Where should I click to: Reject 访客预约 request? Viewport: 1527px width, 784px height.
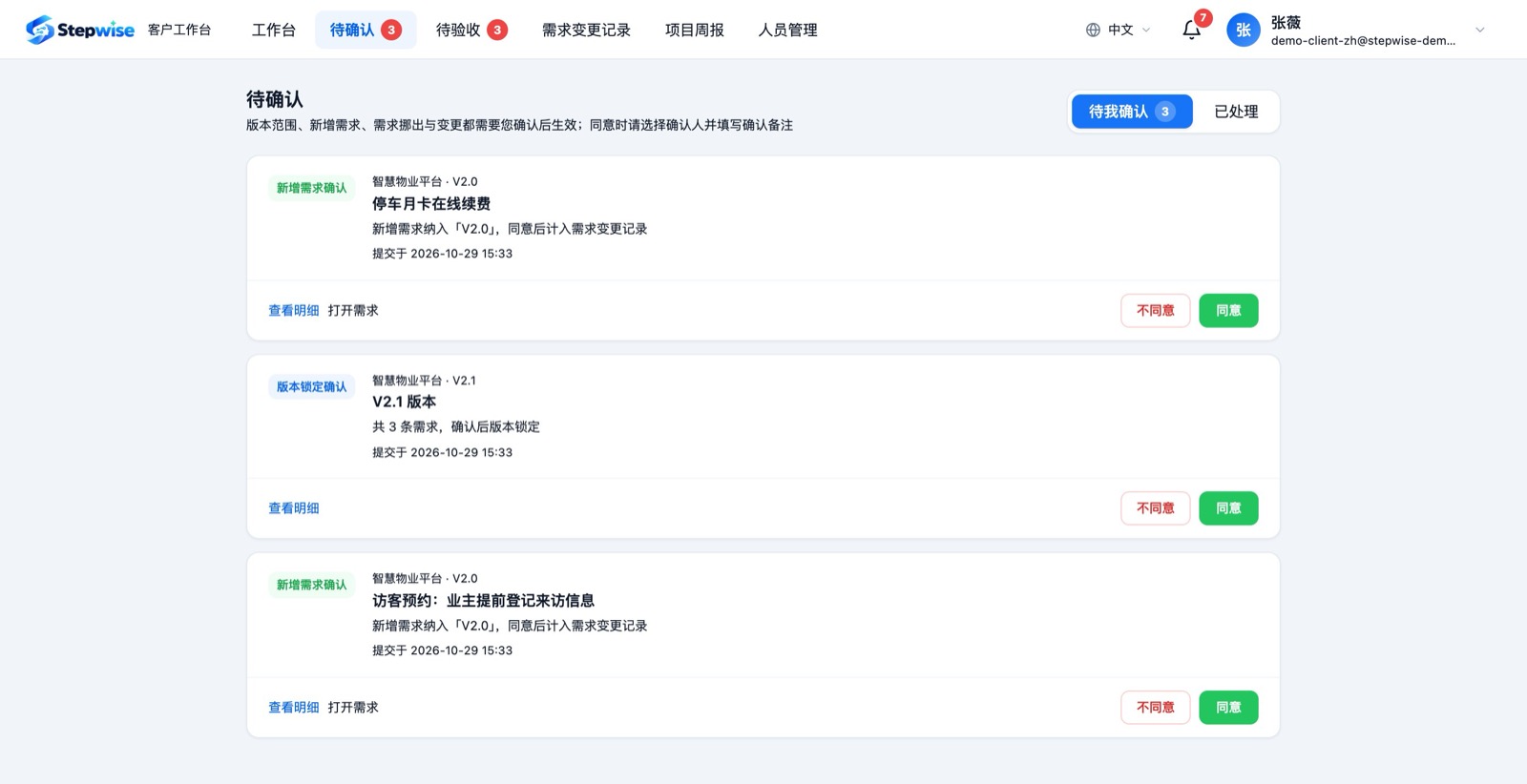click(x=1155, y=707)
